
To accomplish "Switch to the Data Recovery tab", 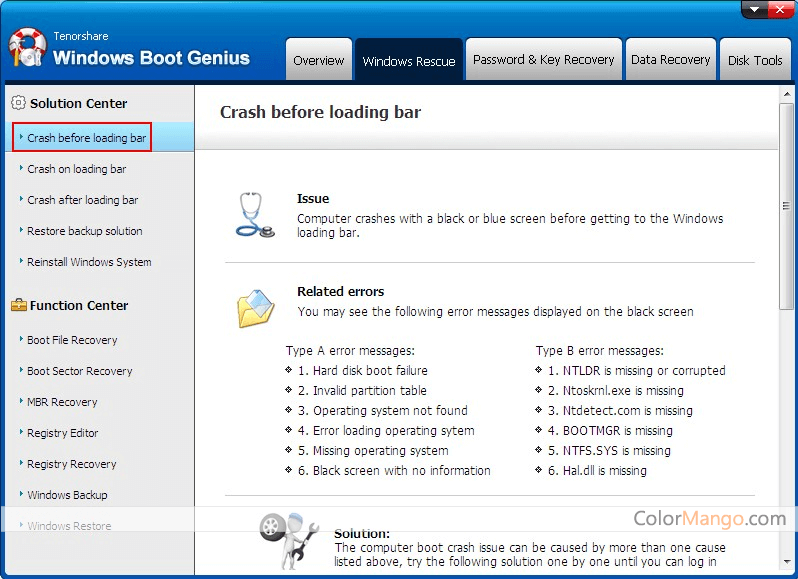I will (670, 60).
